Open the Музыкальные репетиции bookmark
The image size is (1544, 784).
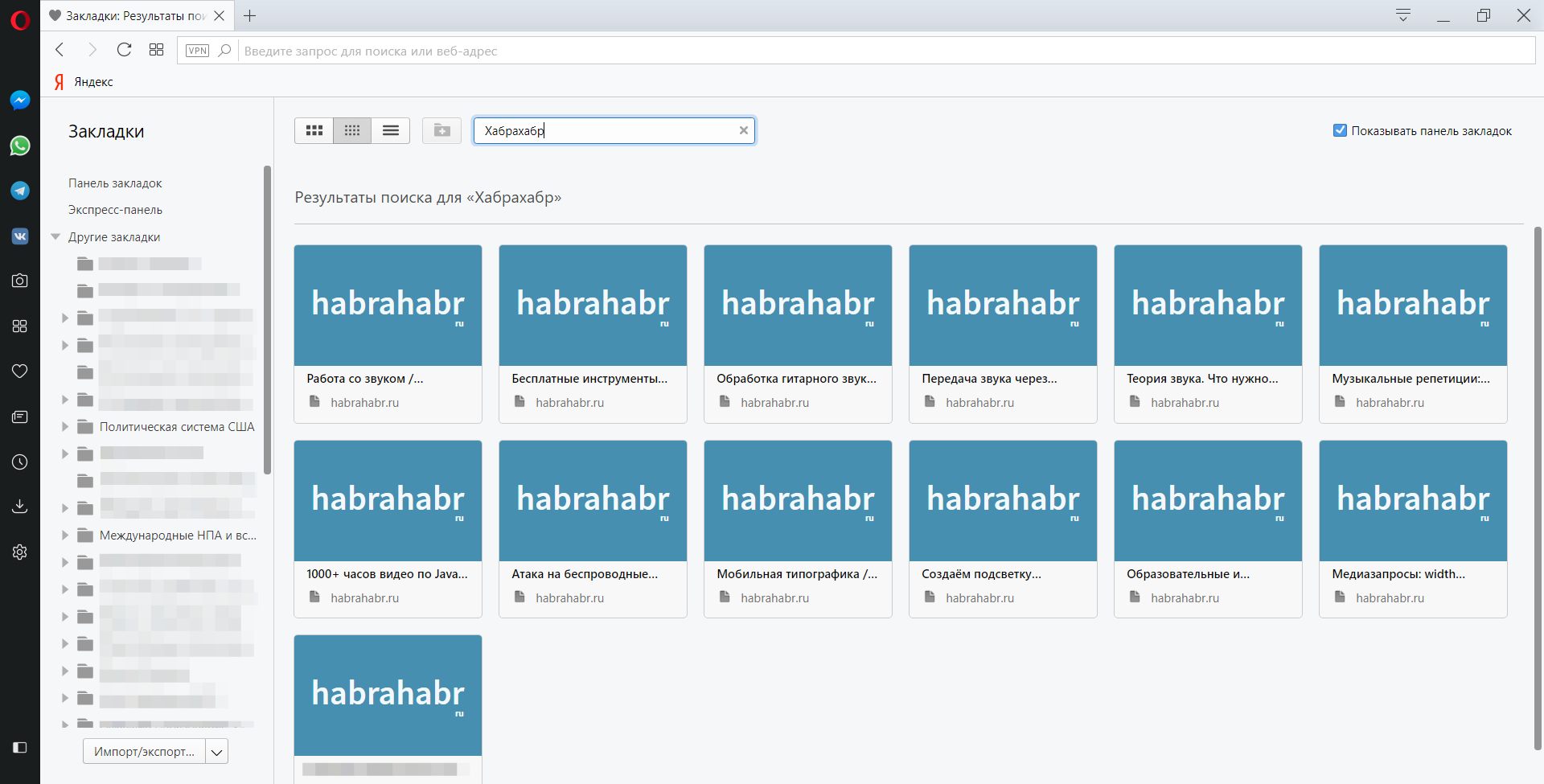point(1413,334)
